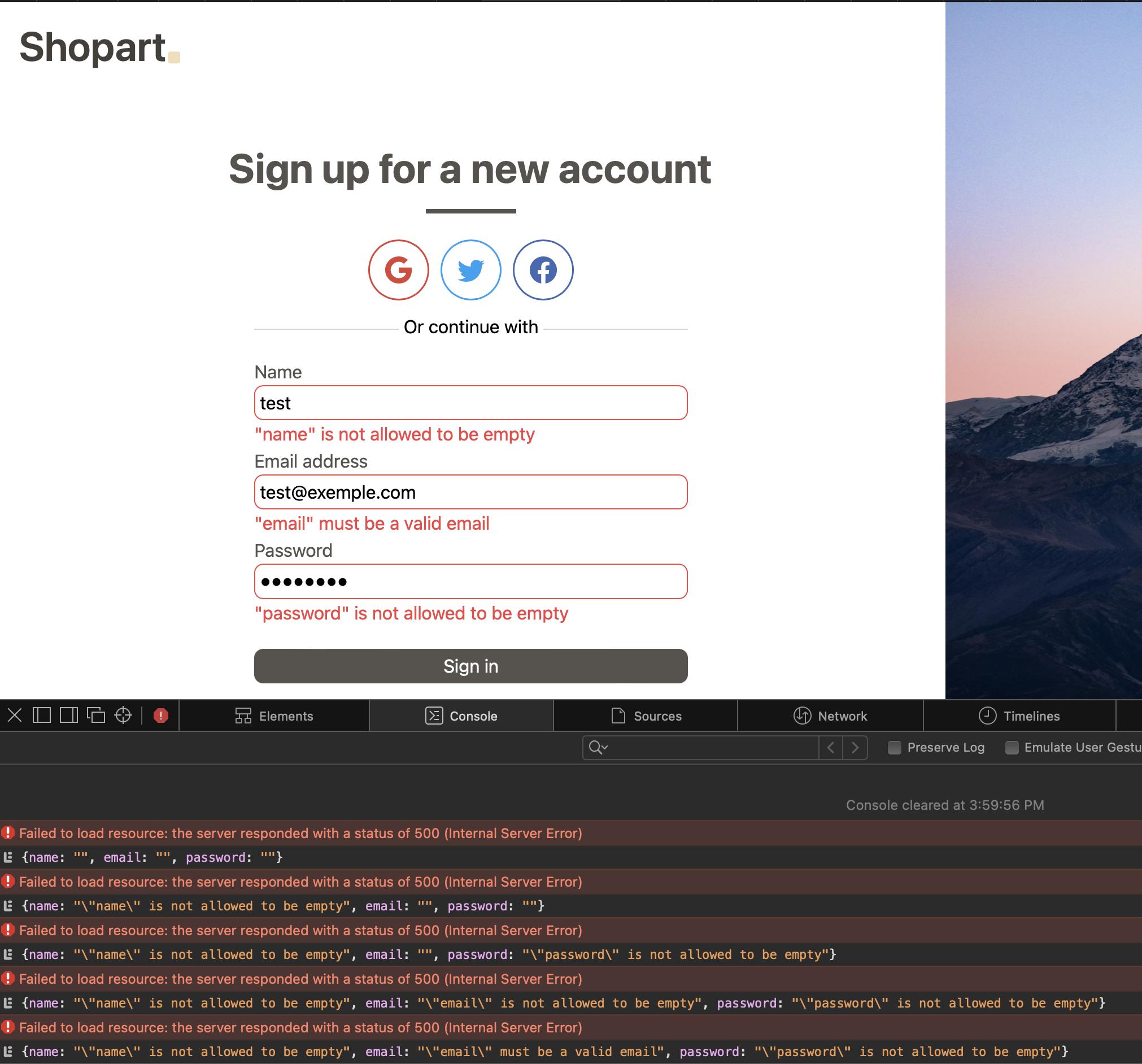This screenshot has width=1142, height=1064.
Task: Click the Google sign-up icon
Action: 398,269
